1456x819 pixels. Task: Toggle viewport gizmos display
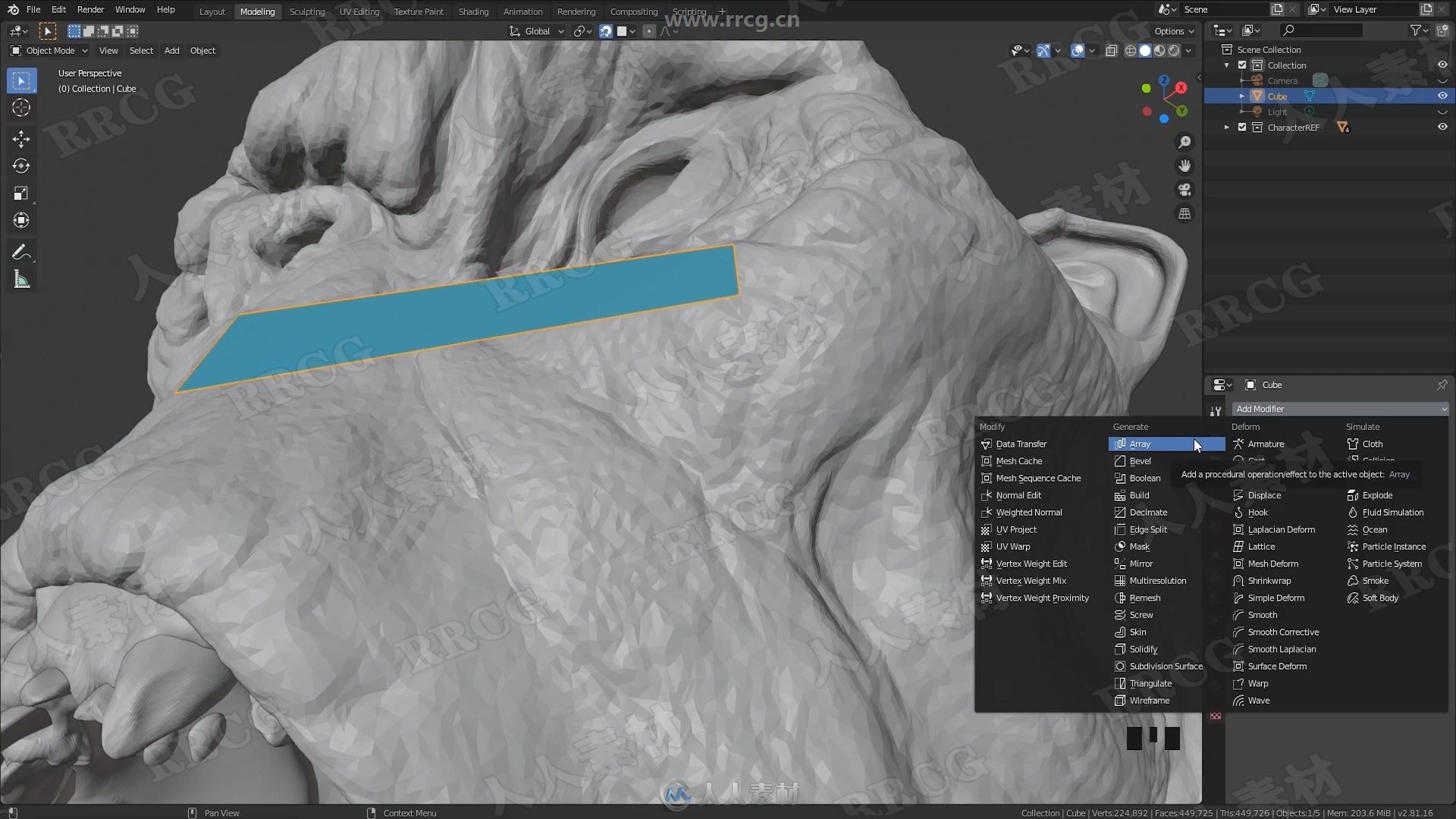click(x=1043, y=51)
